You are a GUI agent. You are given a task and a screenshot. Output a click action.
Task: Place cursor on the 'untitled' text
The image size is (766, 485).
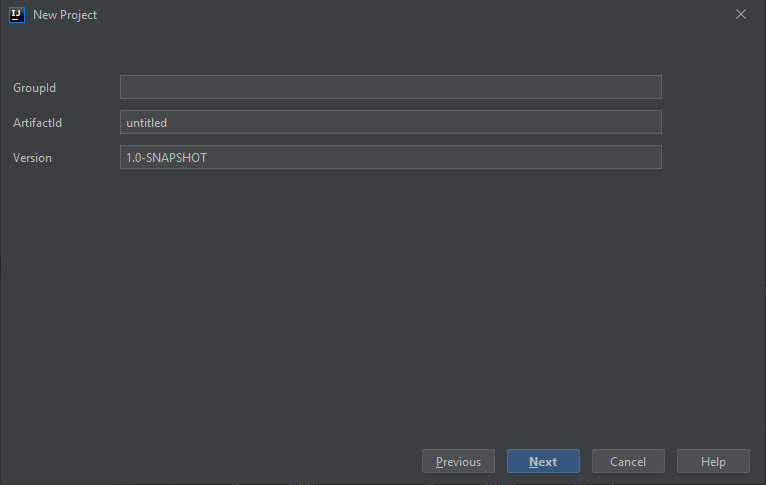pyautogui.click(x=146, y=123)
